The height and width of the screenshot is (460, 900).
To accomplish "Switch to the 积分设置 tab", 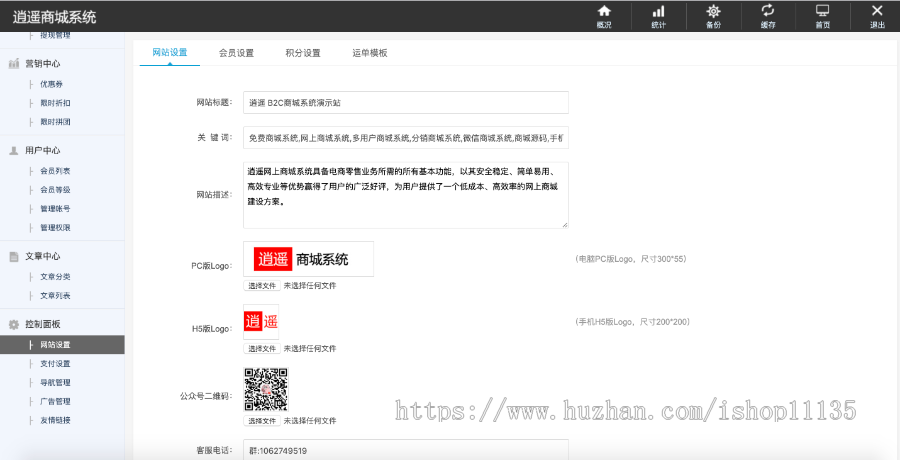I will 302,53.
